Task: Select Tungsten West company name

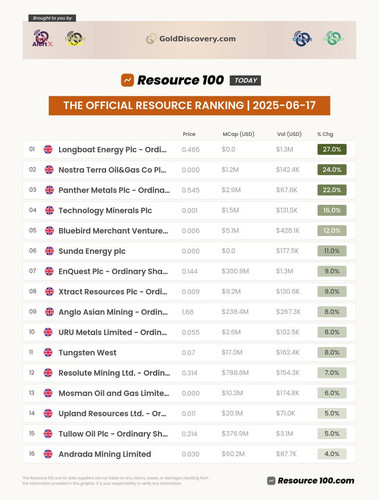Action: 87,353
